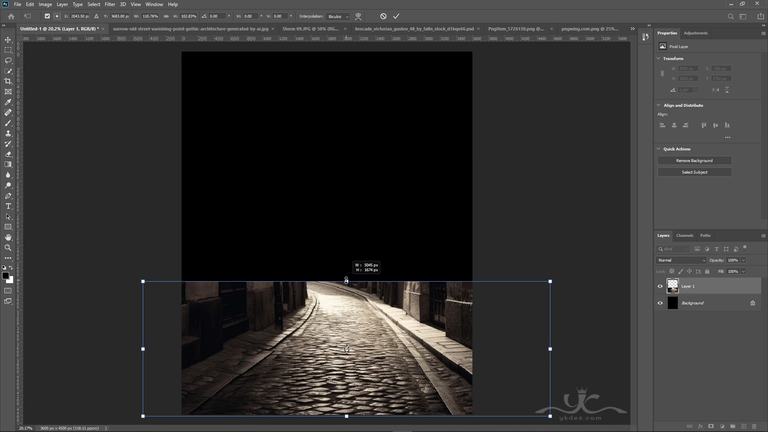Hide the Background layer eye icon
This screenshot has height=432, width=768.
(x=660, y=303)
